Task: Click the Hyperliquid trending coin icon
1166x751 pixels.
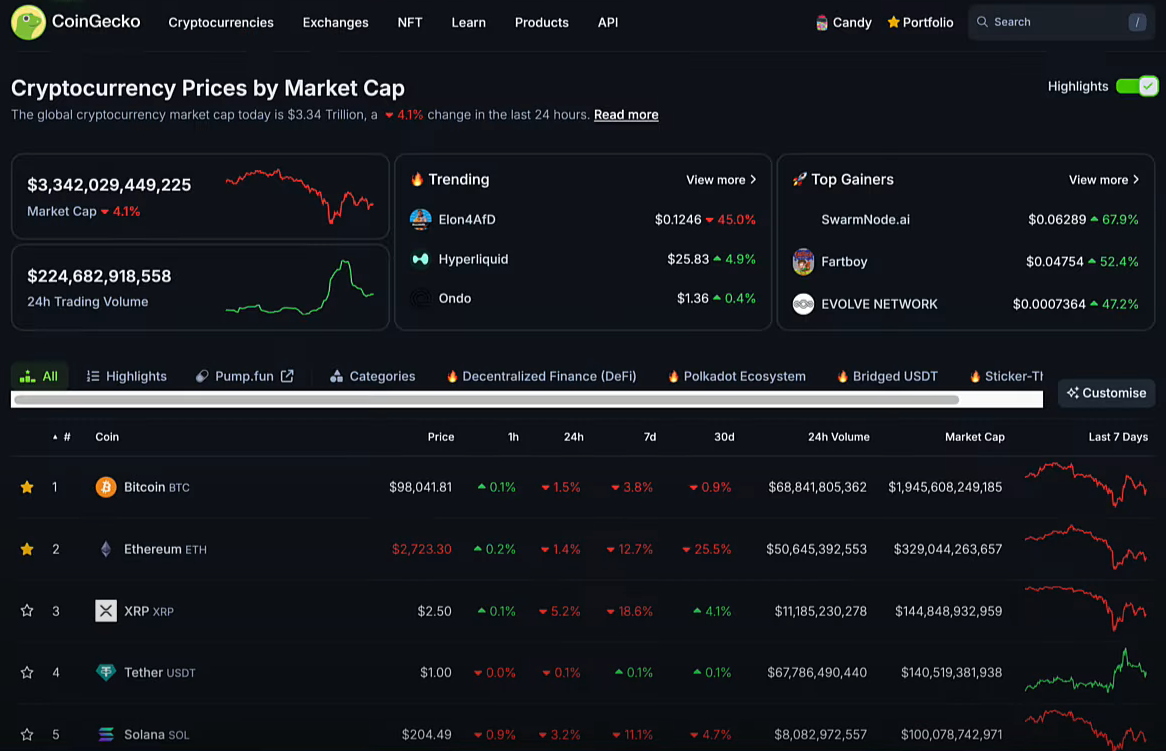Action: point(421,259)
